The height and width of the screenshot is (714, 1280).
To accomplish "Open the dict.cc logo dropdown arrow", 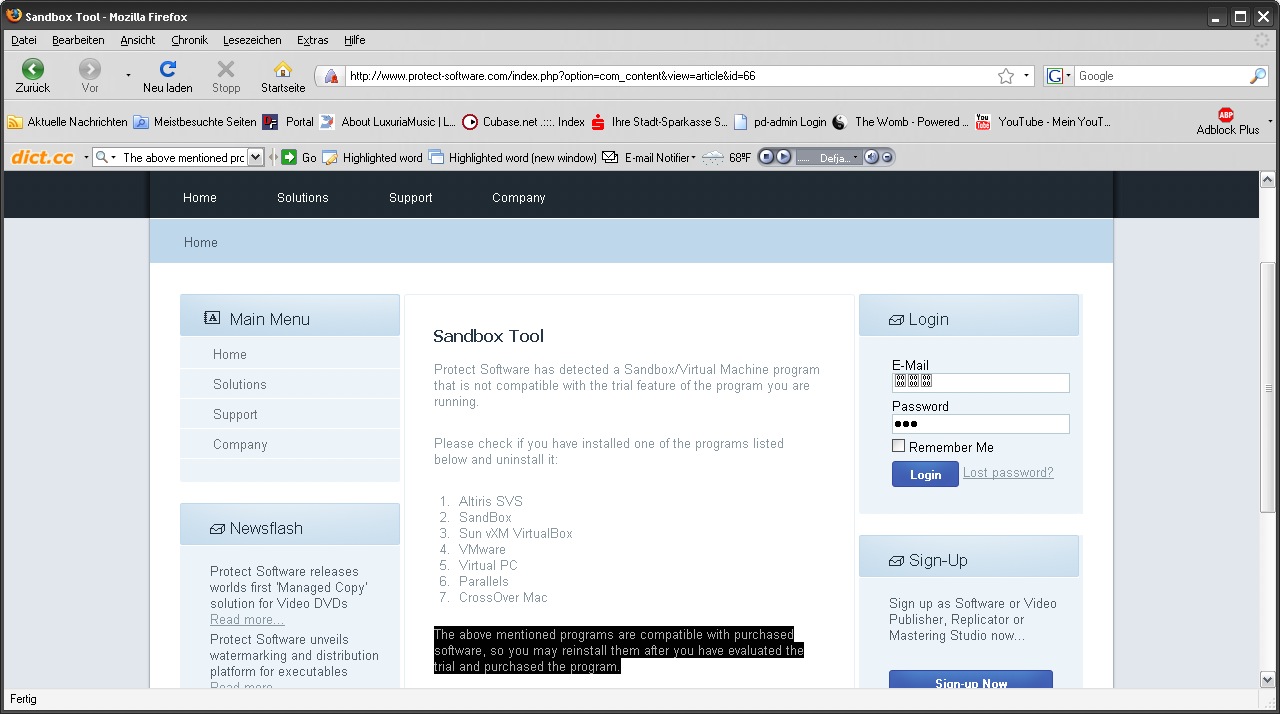I will 86,157.
